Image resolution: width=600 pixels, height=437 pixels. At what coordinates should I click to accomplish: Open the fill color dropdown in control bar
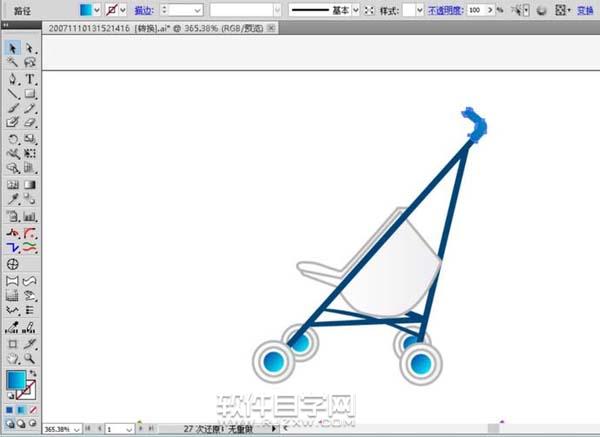pyautogui.click(x=97, y=10)
